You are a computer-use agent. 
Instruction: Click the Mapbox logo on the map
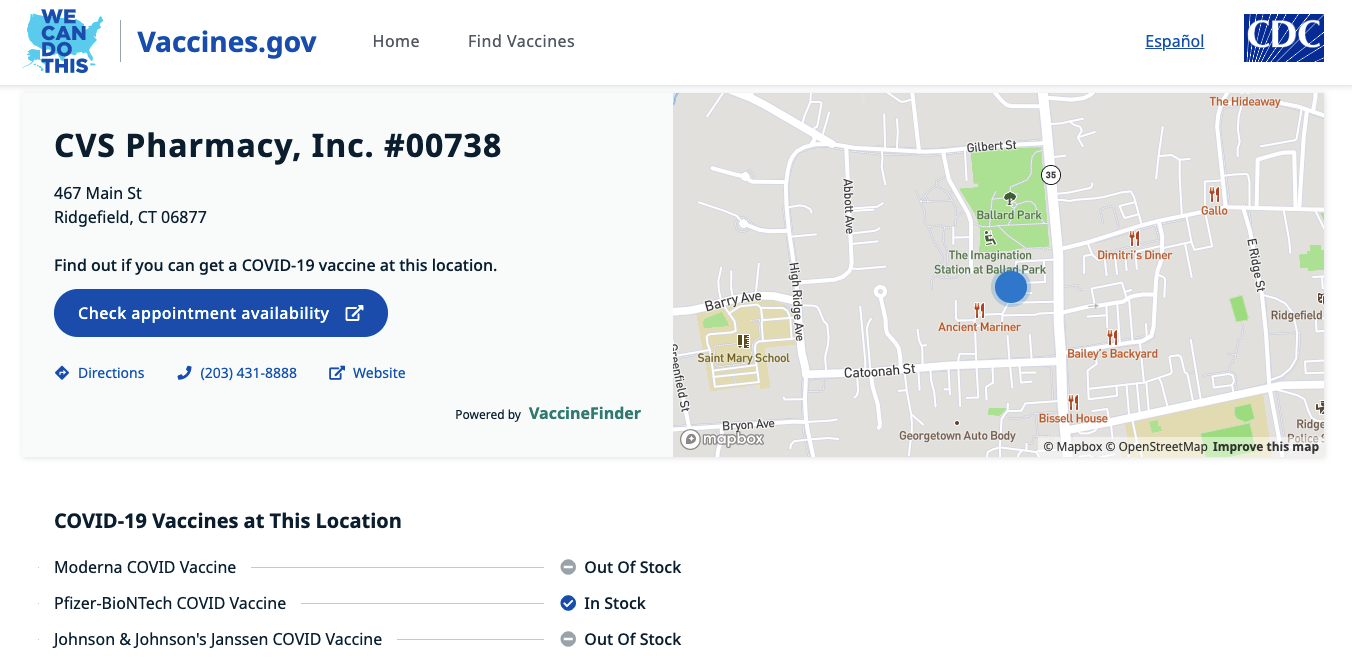pos(722,439)
